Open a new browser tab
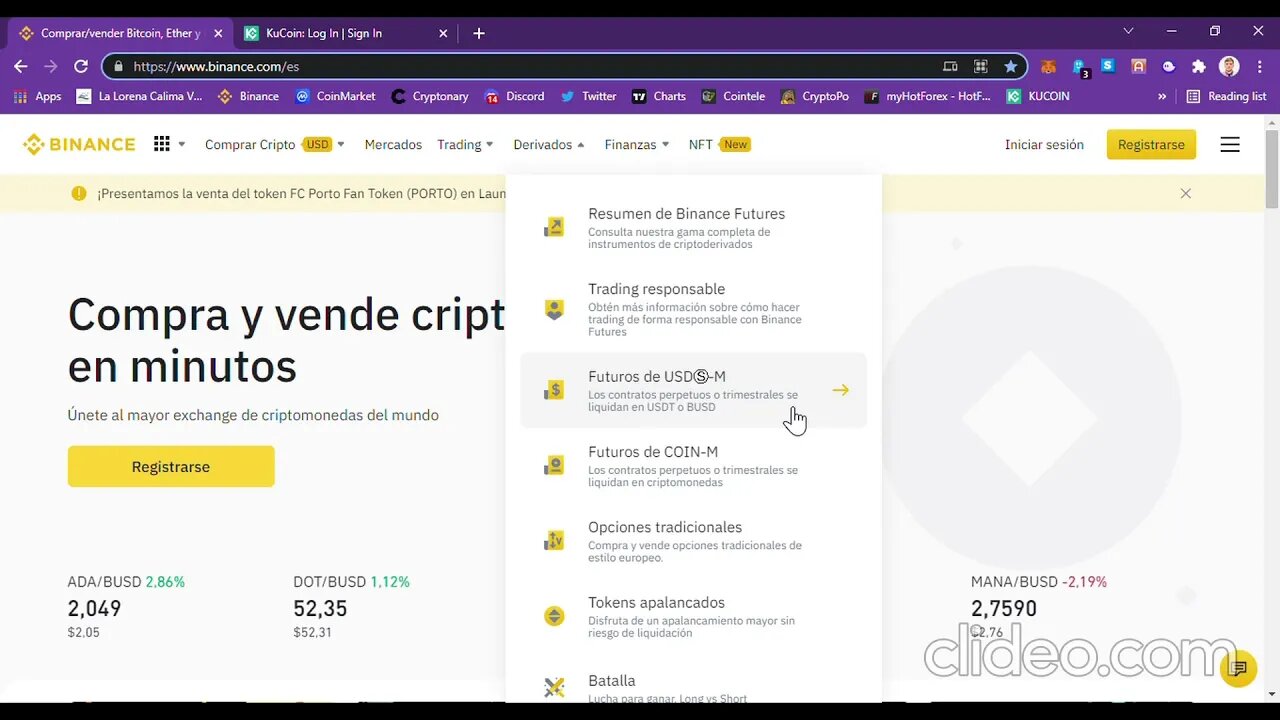 pyautogui.click(x=479, y=33)
